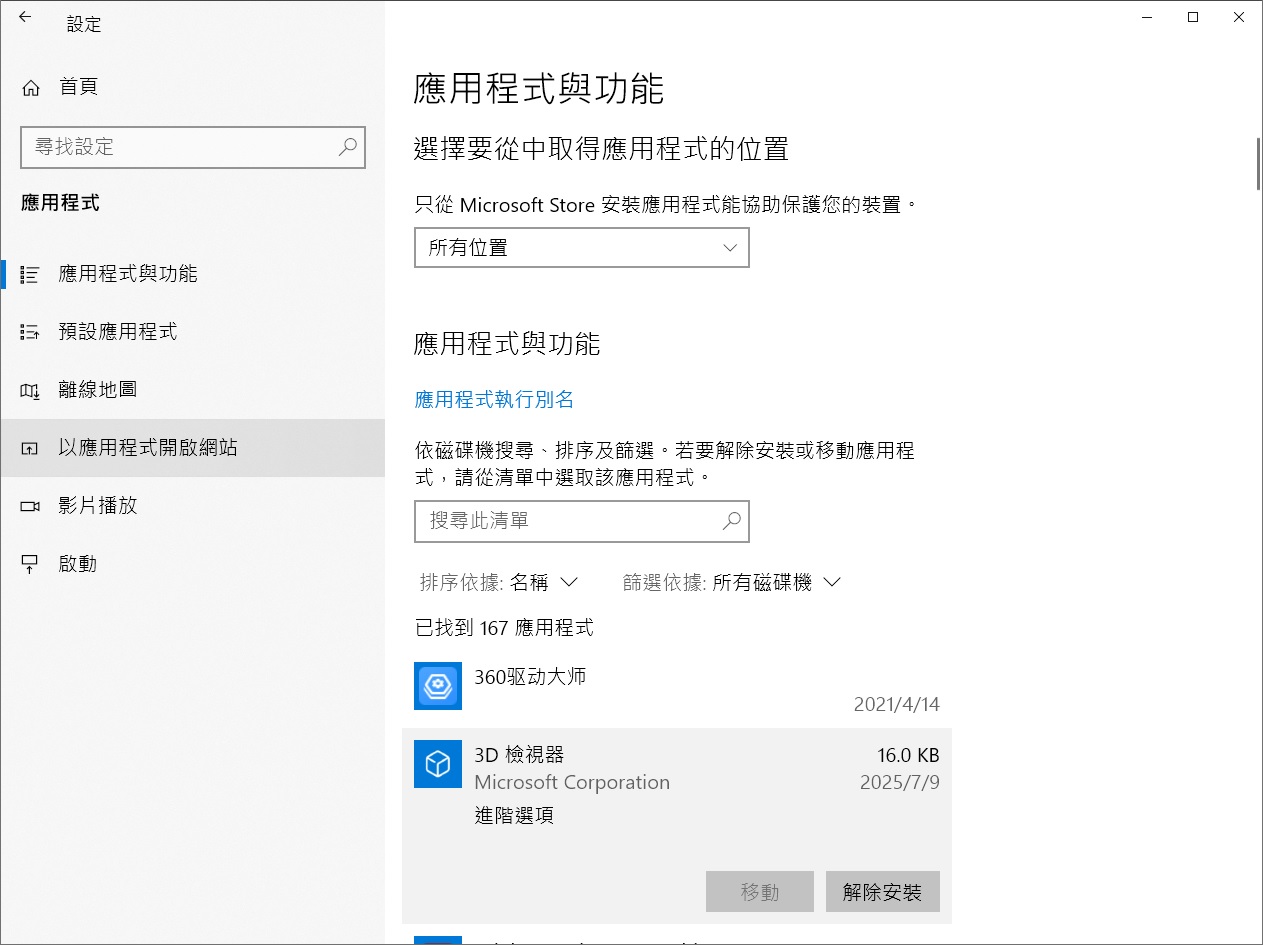1263x945 pixels.
Task: Click the 首頁 home icon
Action: coord(31,88)
